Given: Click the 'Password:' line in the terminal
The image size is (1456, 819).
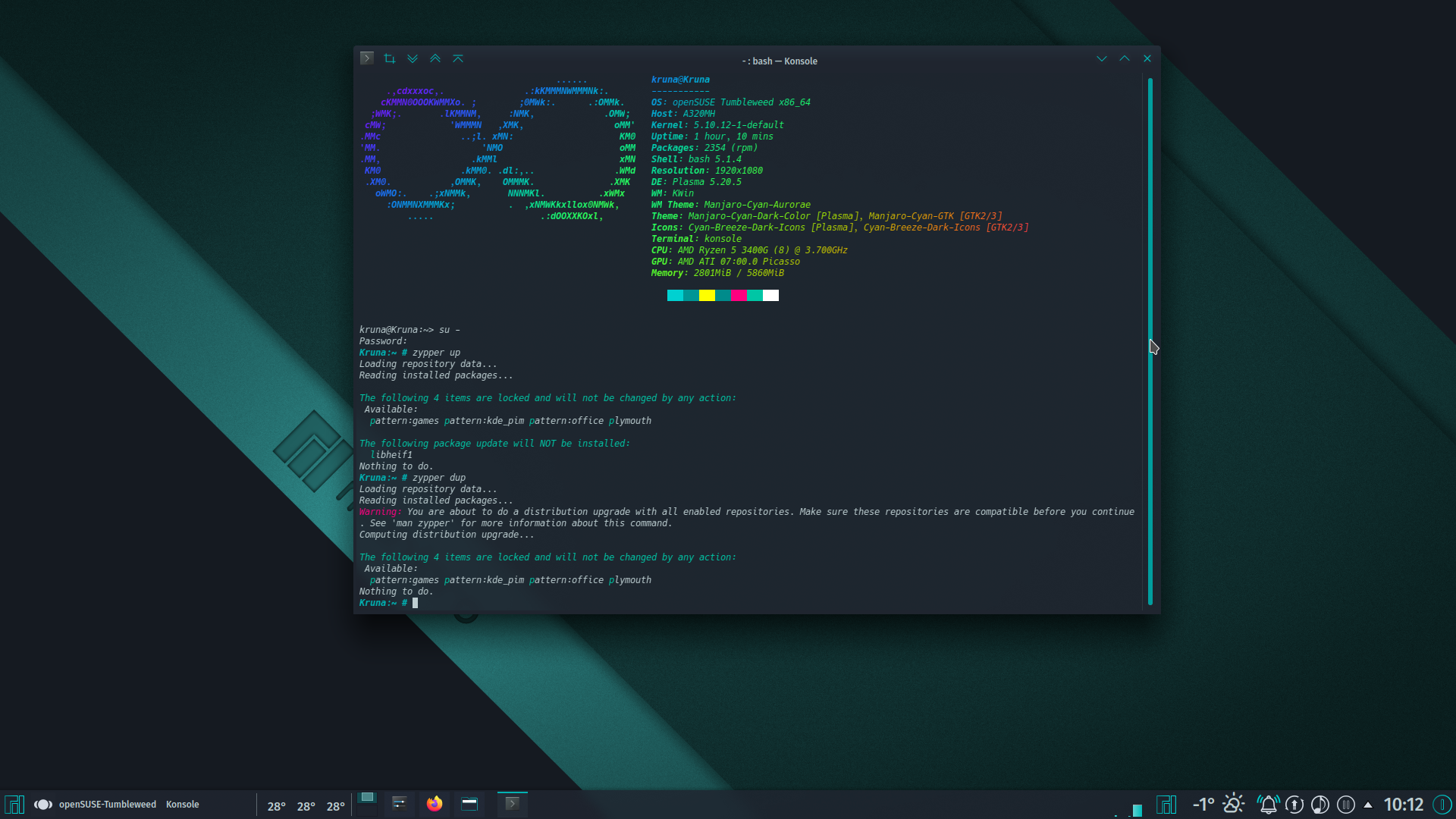Looking at the screenshot, I should (383, 341).
